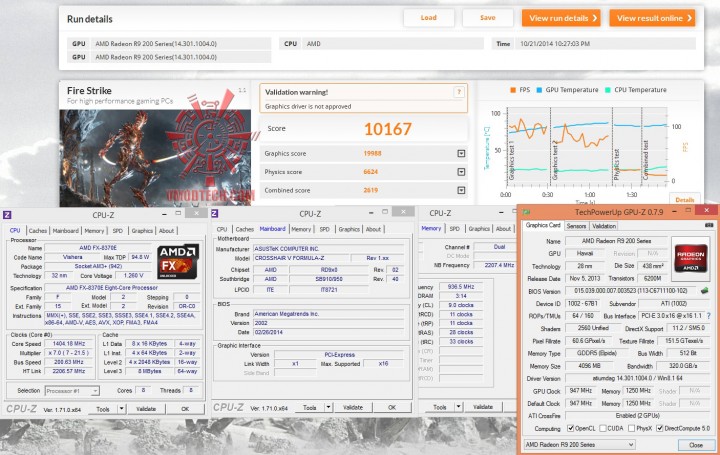Screen dimensions: 720x455
Task: Switch to About tab in Memory CPU-Z window
Action: (x=503, y=229)
